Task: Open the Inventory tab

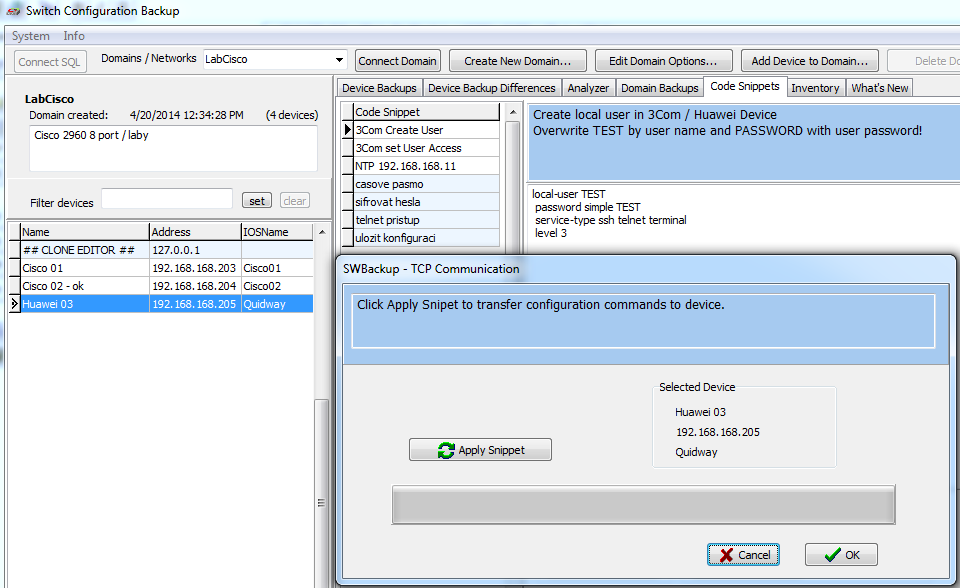Action: click(815, 88)
